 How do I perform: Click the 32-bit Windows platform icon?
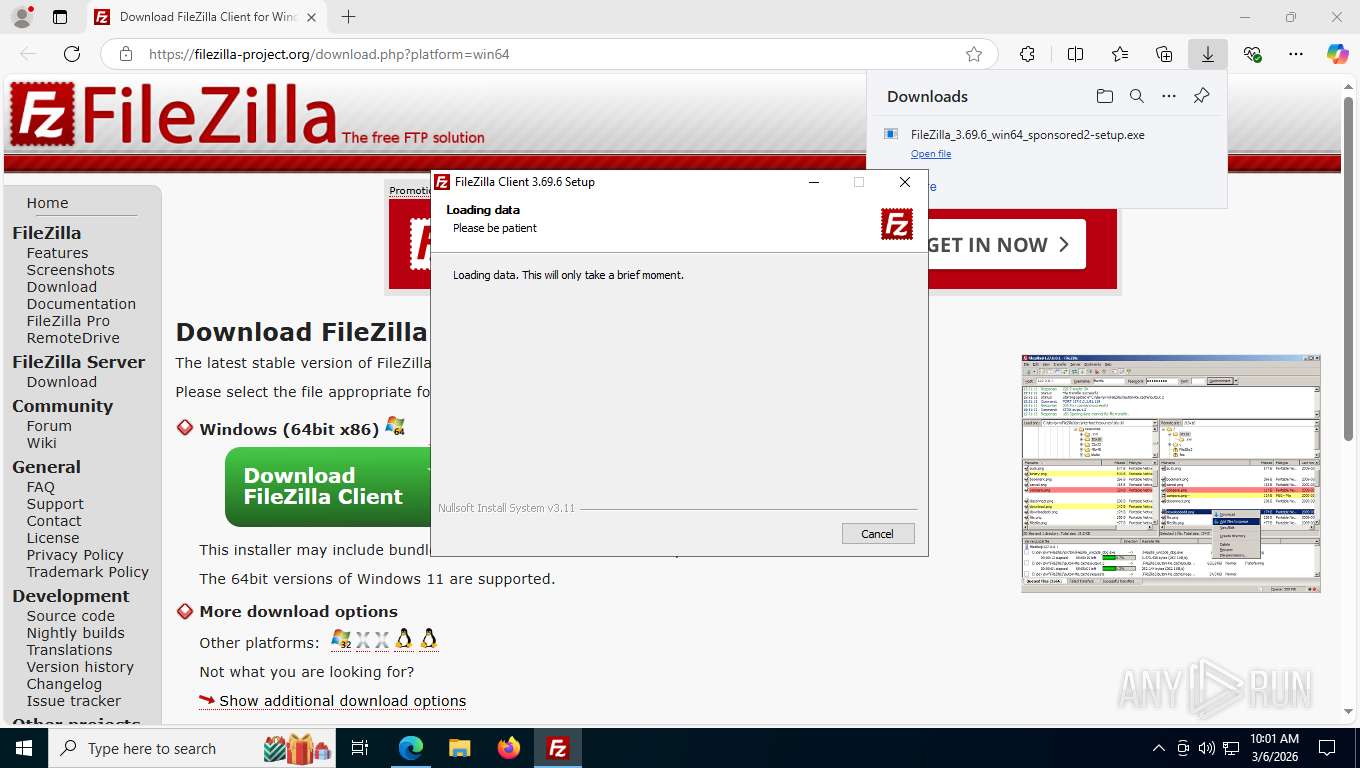point(341,640)
